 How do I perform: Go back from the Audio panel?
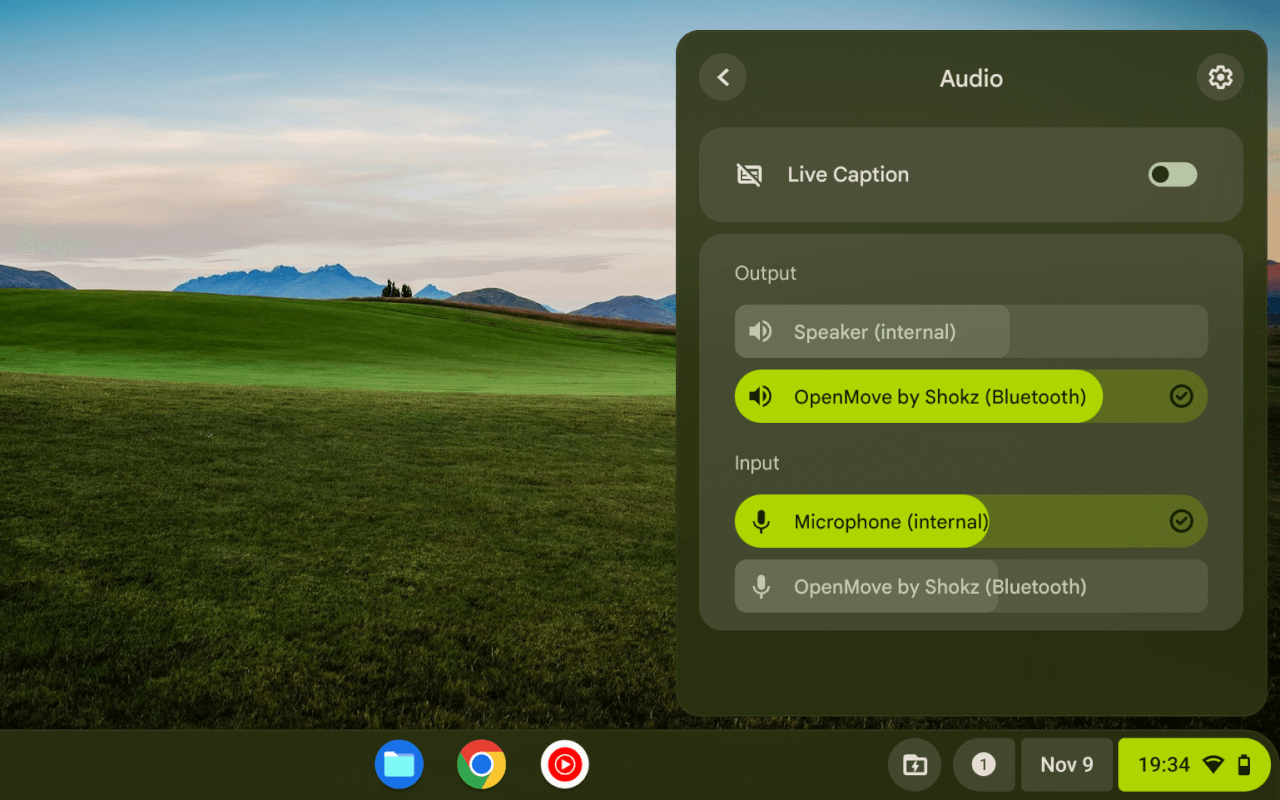pos(722,77)
